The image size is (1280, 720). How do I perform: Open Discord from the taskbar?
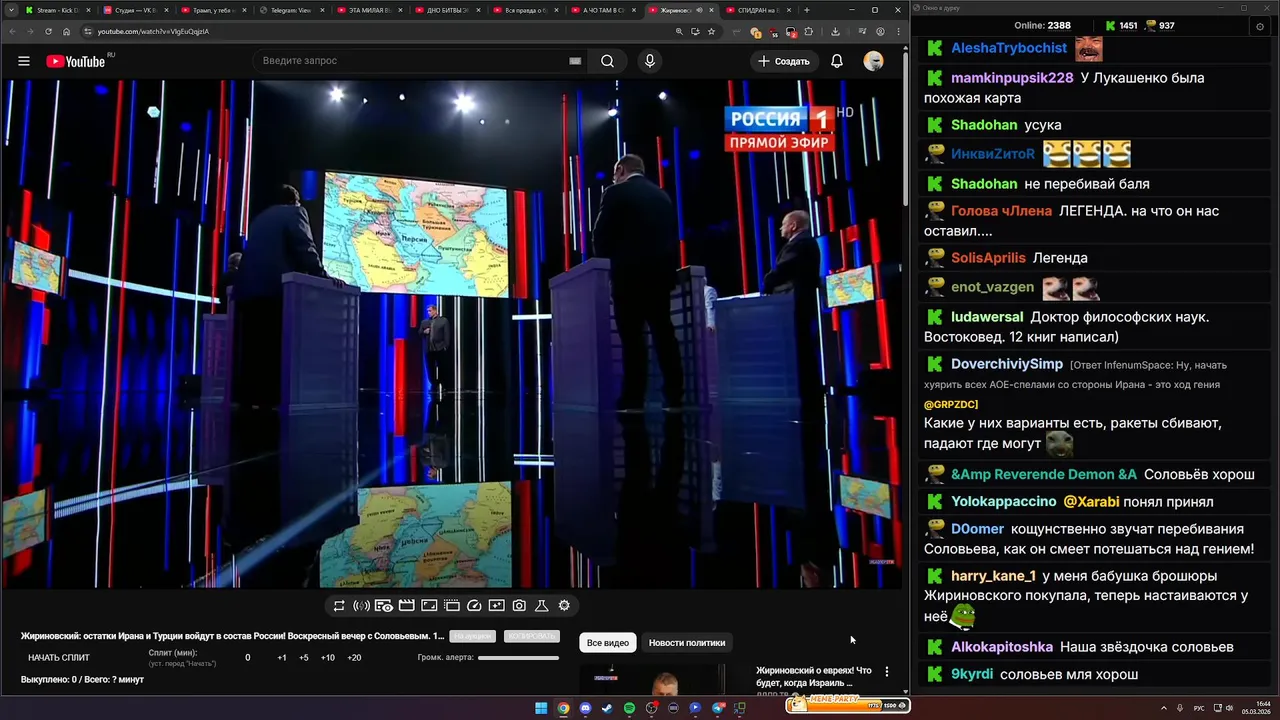[585, 708]
